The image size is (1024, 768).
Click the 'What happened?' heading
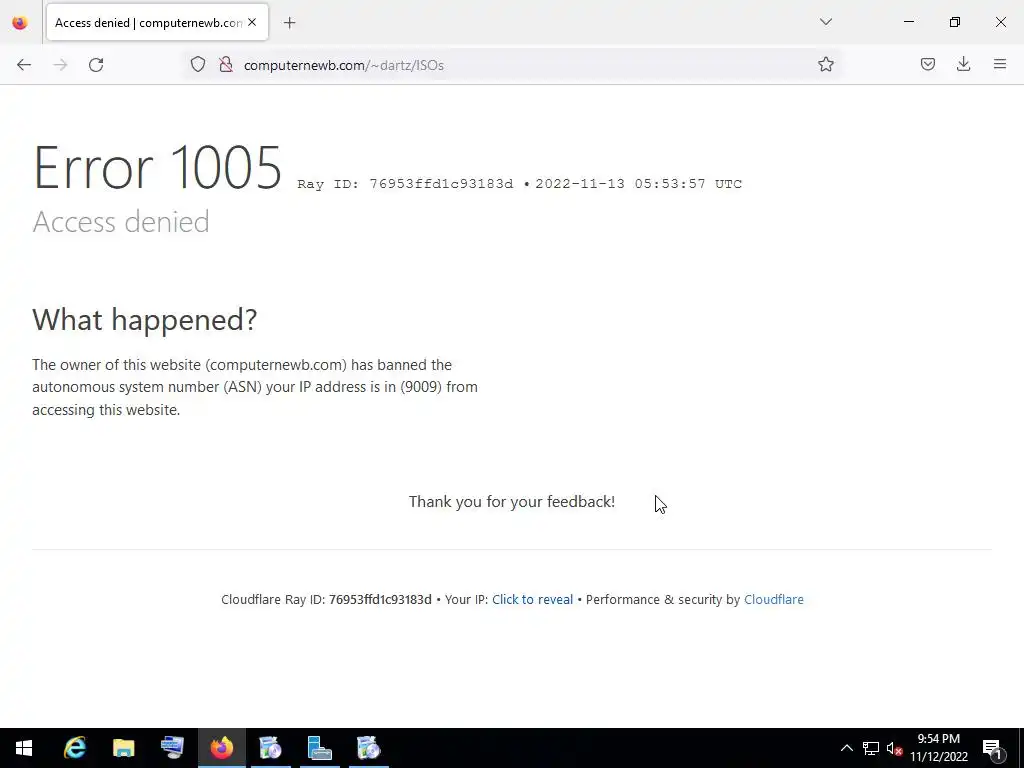click(144, 320)
